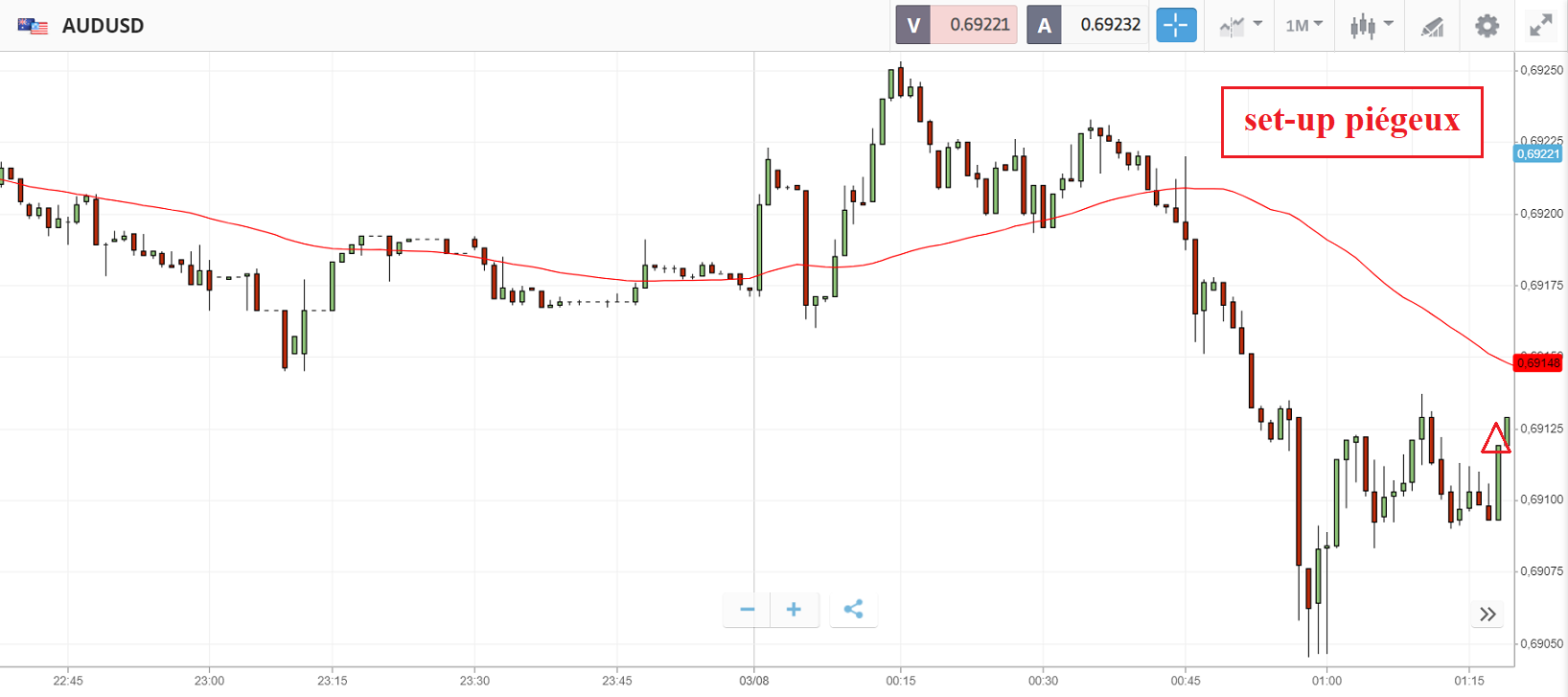The image size is (1568, 697).
Task: Share the chart via share icon
Action: pyautogui.click(x=853, y=610)
